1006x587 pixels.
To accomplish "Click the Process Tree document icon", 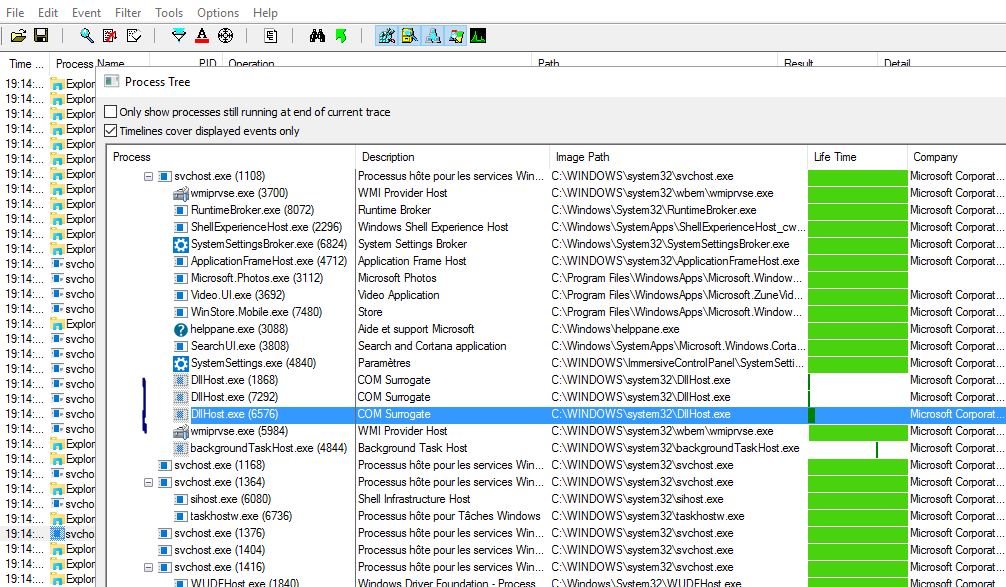I will click(271, 36).
